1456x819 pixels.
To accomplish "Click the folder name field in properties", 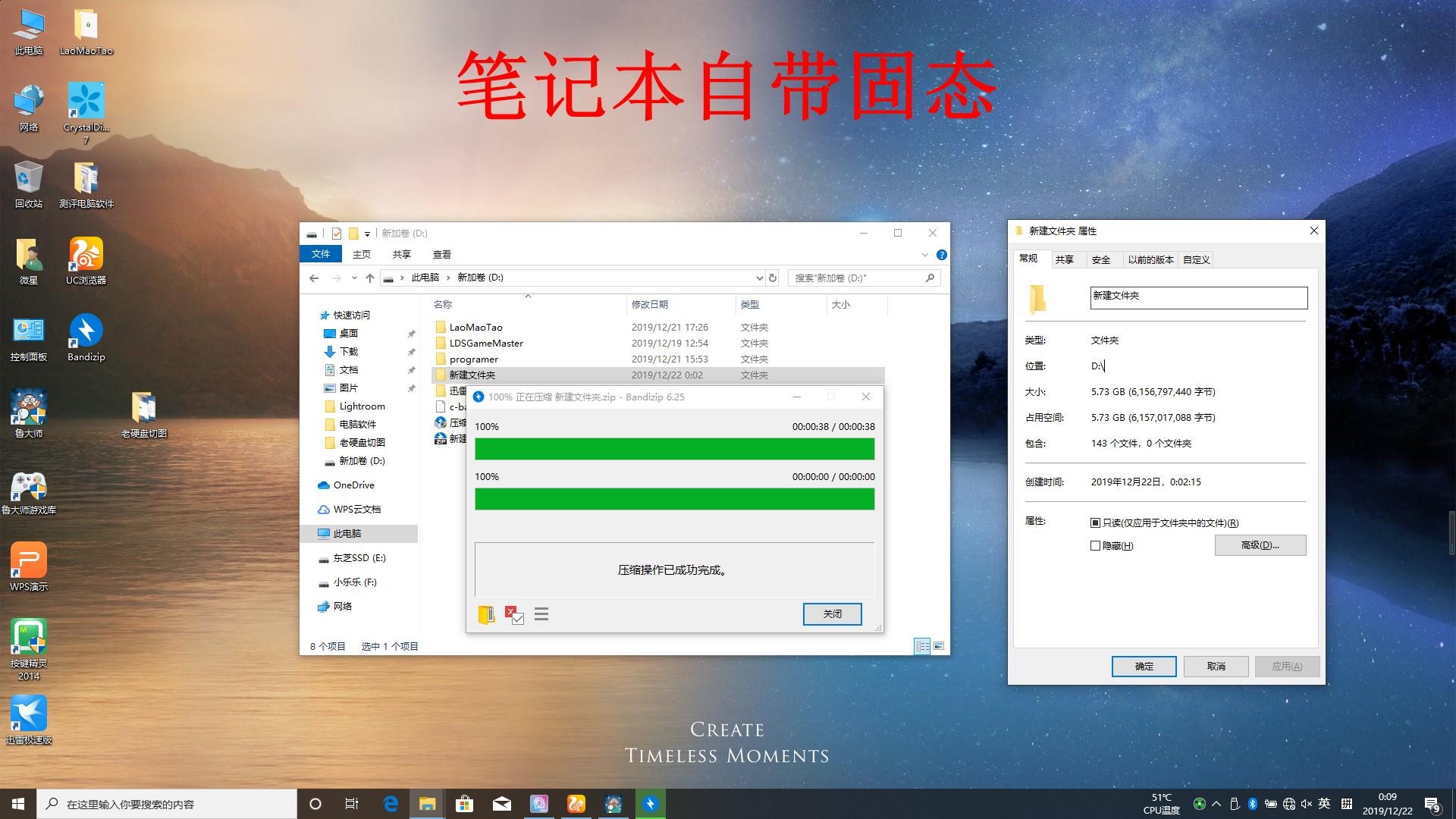I will pyautogui.click(x=1198, y=297).
